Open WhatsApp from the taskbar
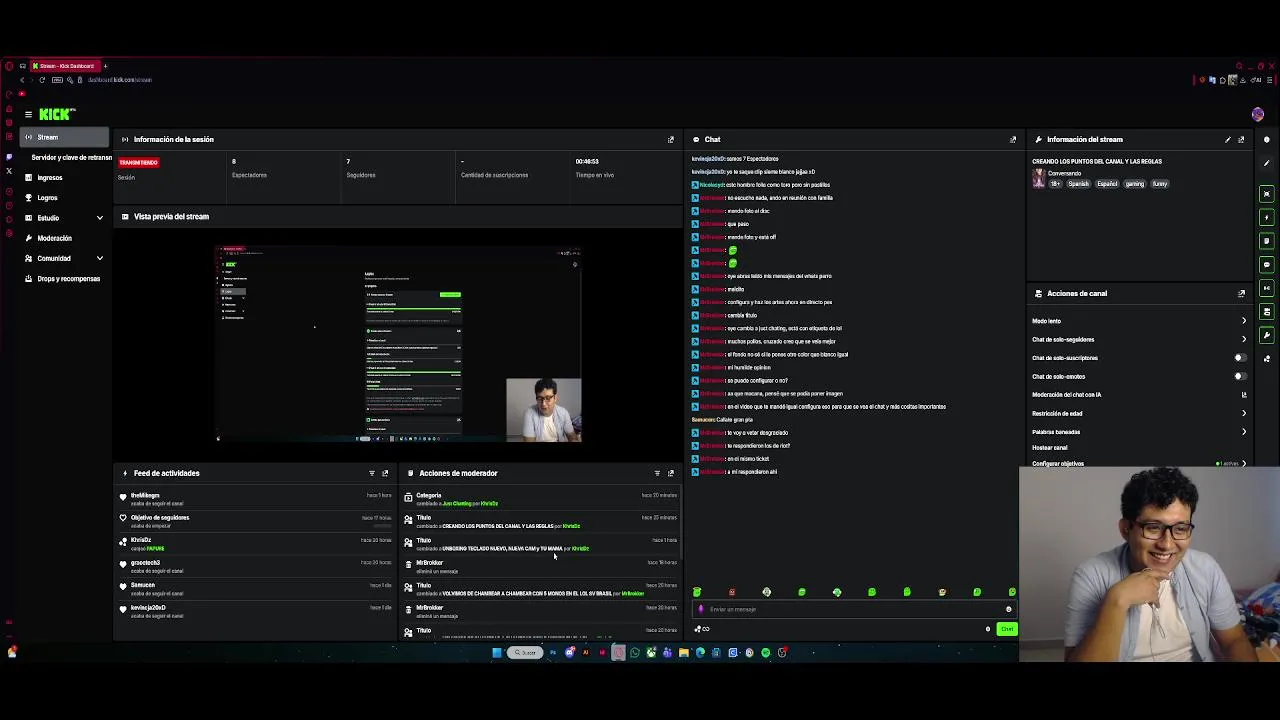Screen dimensions: 1280x720 (x=634, y=653)
